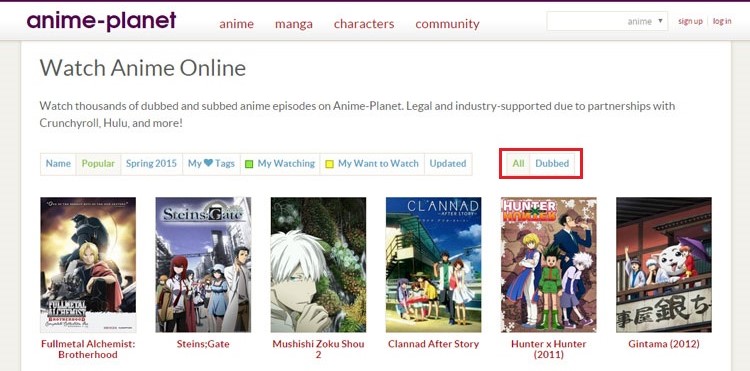Toggle the My Watching filter
Screen dimensions: 750x371
(x=280, y=164)
